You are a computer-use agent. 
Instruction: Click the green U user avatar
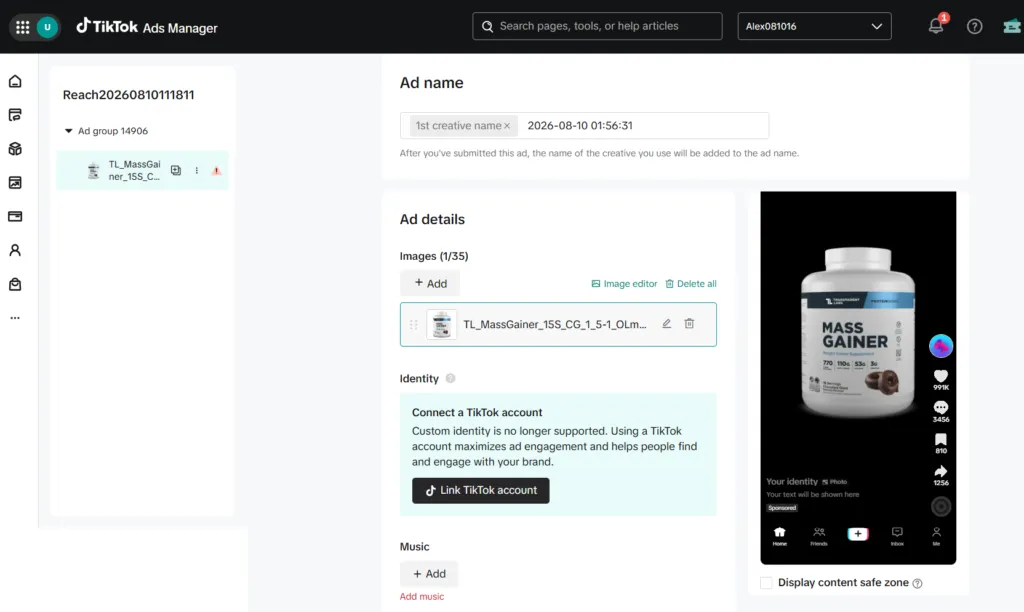point(47,27)
